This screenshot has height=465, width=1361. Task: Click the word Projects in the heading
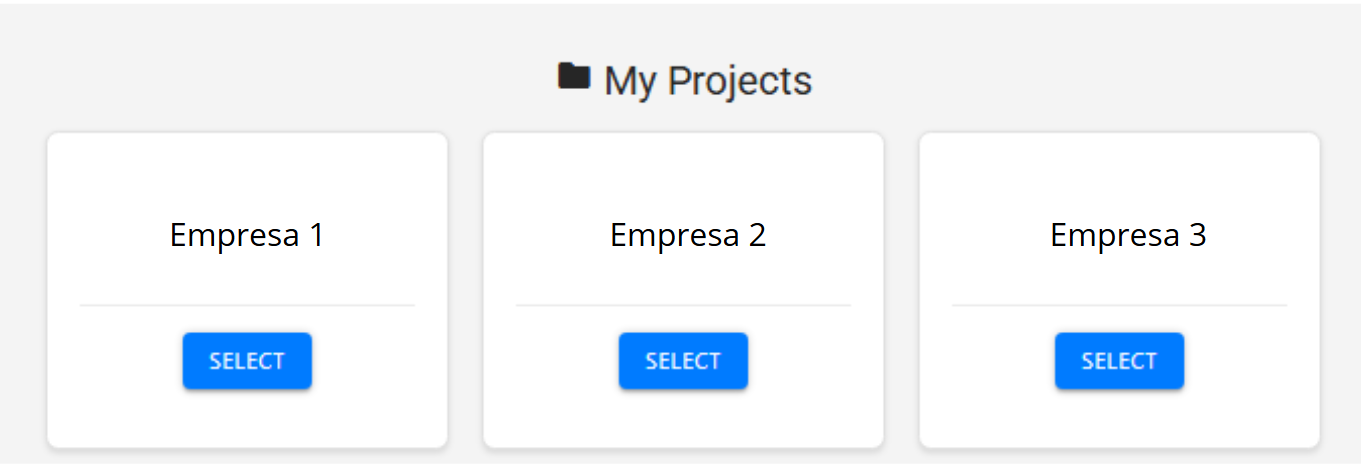click(x=740, y=81)
